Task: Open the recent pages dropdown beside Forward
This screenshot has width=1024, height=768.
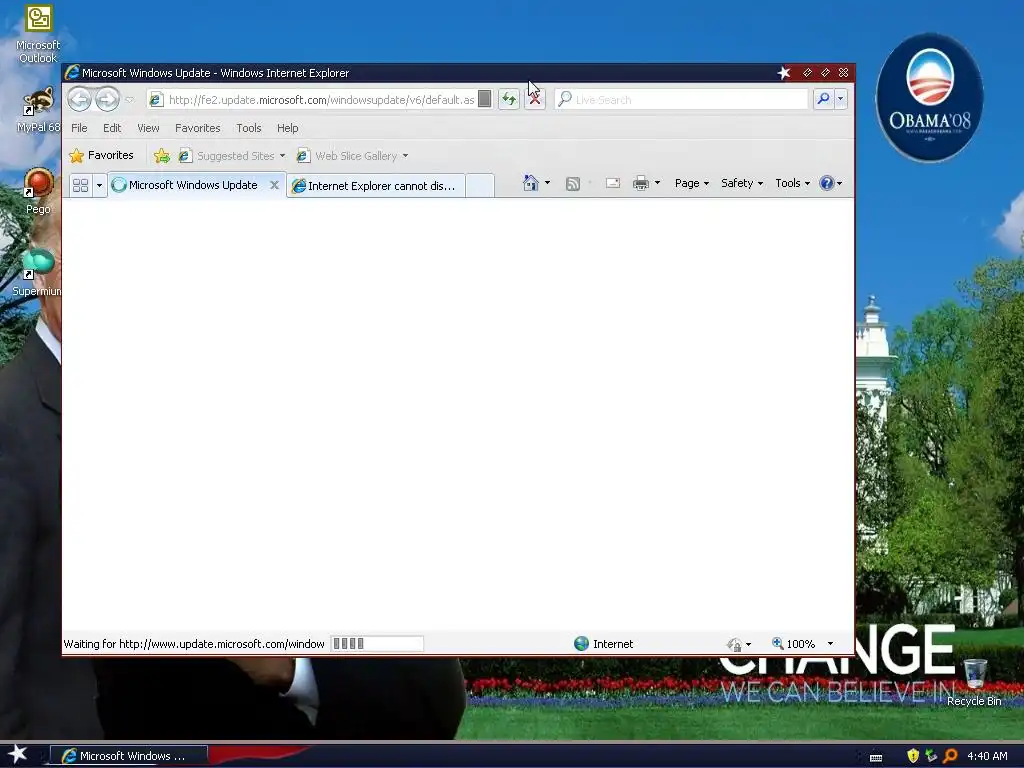Action: (x=129, y=100)
